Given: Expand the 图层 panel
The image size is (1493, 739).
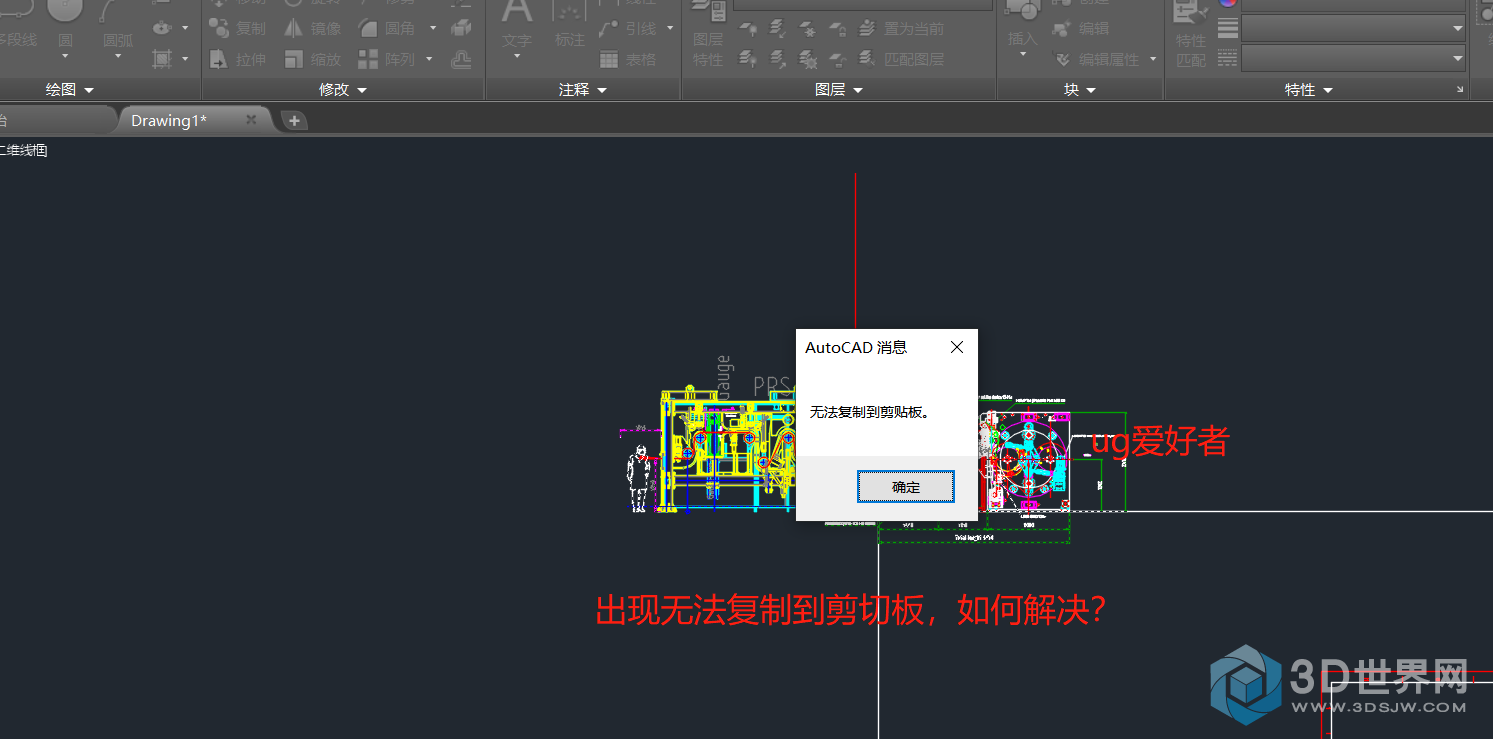Looking at the screenshot, I should point(839,90).
